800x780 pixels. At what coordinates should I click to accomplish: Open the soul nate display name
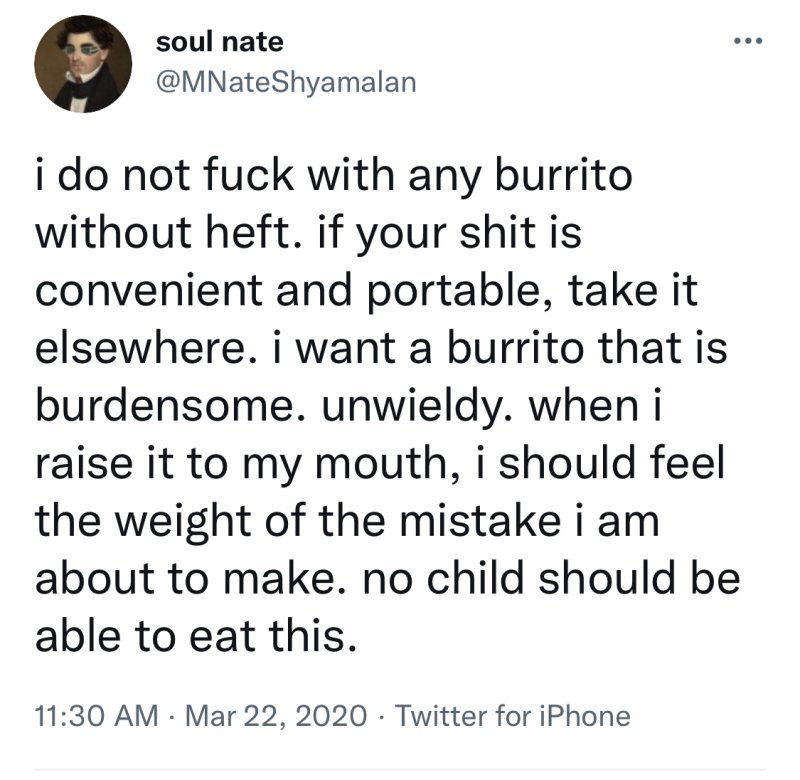[x=220, y=42]
